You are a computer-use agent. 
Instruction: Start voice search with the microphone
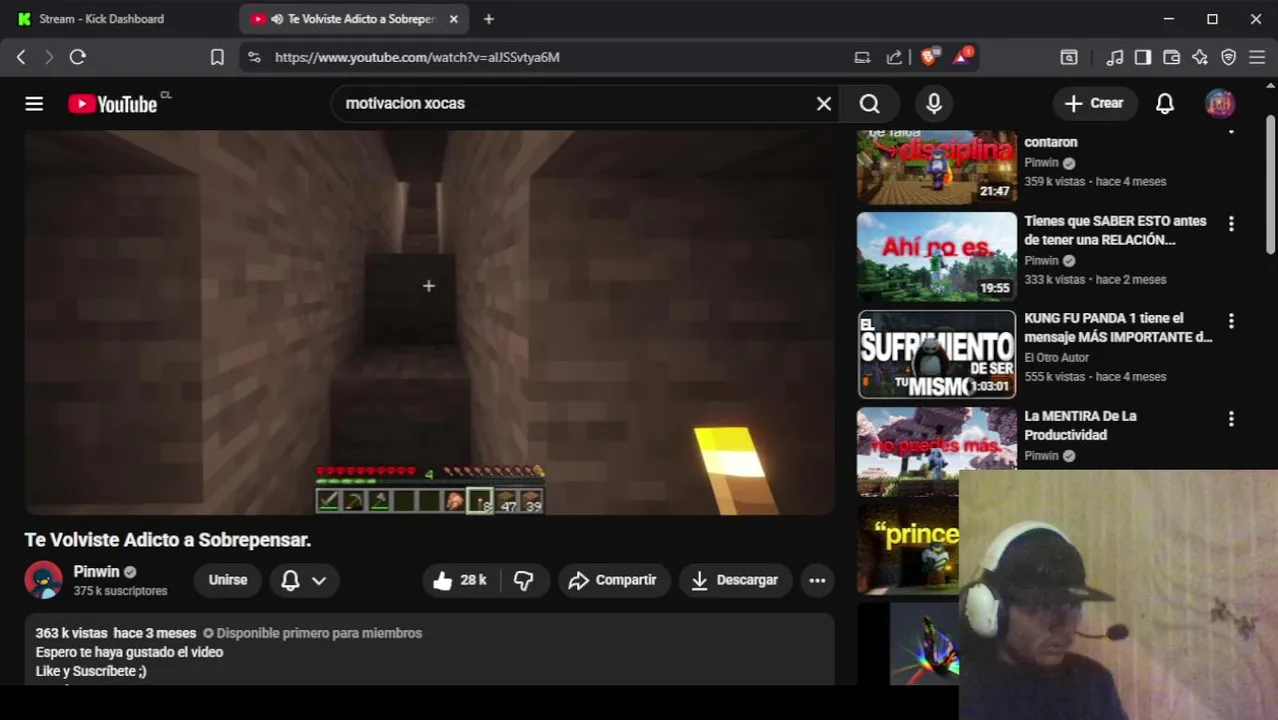(x=934, y=103)
